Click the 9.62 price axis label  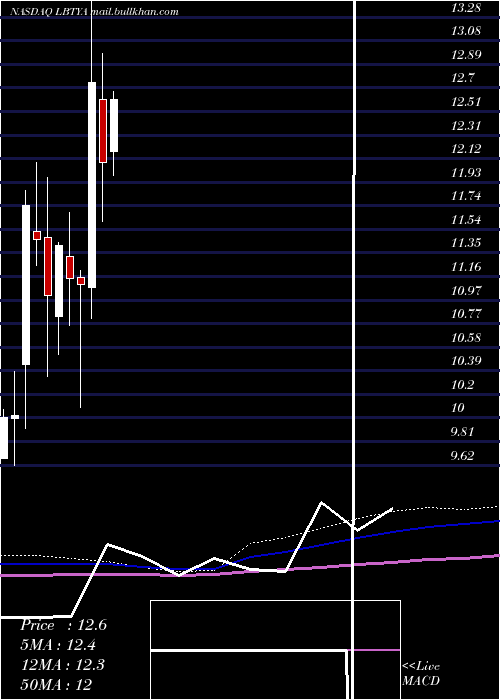(462, 455)
